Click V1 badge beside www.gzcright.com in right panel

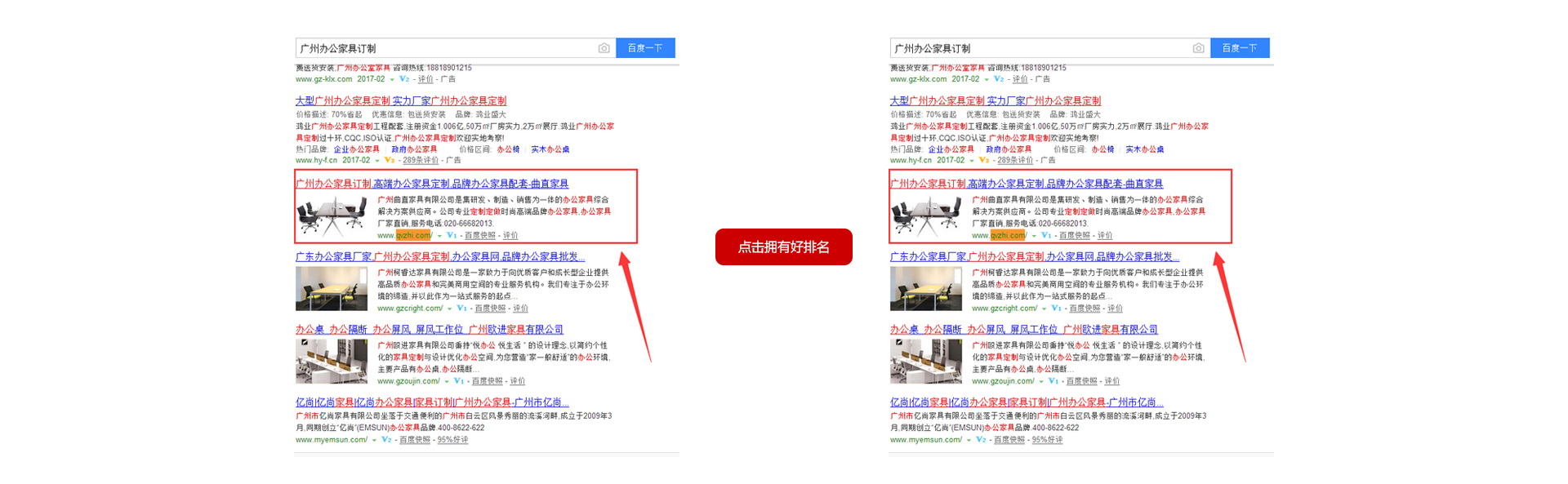click(1056, 309)
